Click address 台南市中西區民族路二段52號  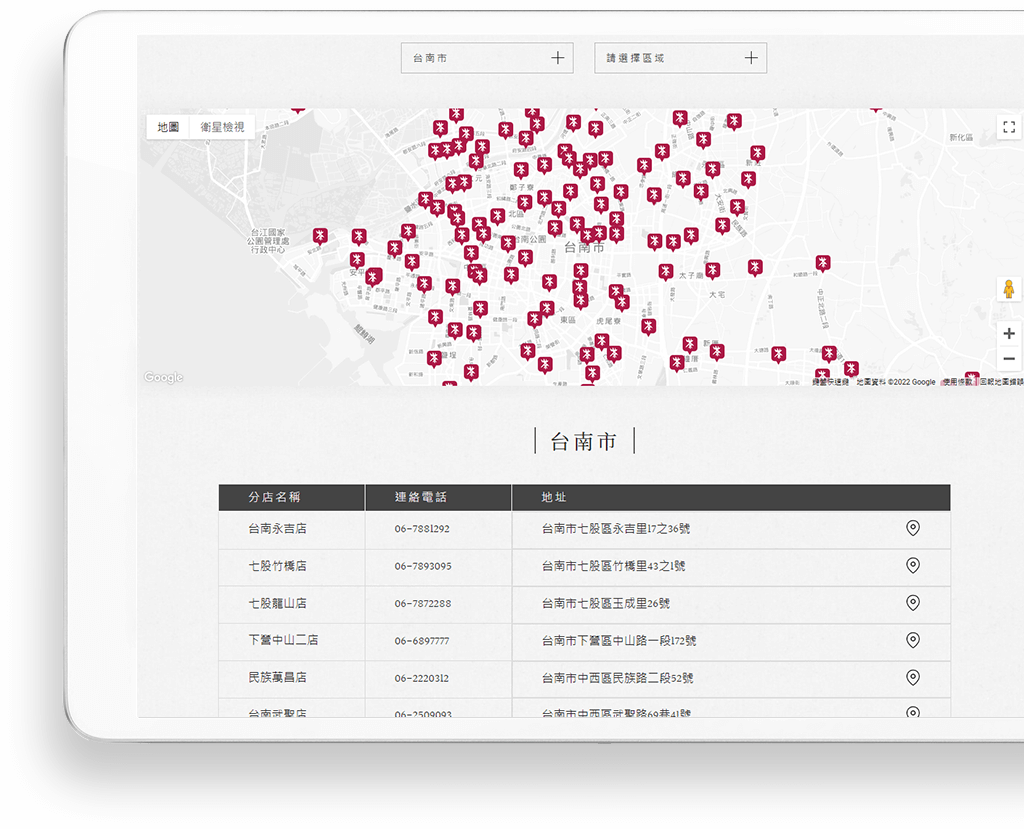(x=617, y=678)
